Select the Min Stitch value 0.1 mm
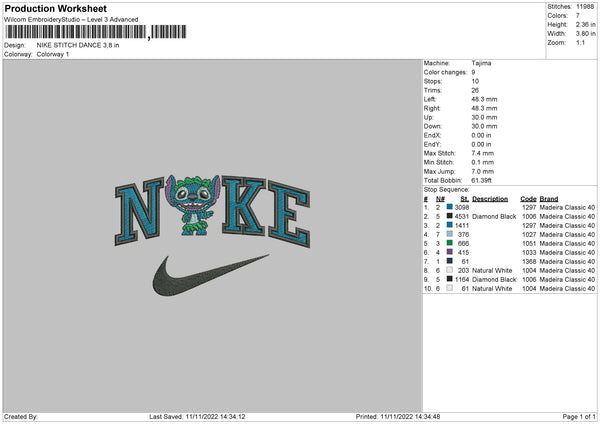Image resolution: width=600 pixels, height=424 pixels. 483,162
